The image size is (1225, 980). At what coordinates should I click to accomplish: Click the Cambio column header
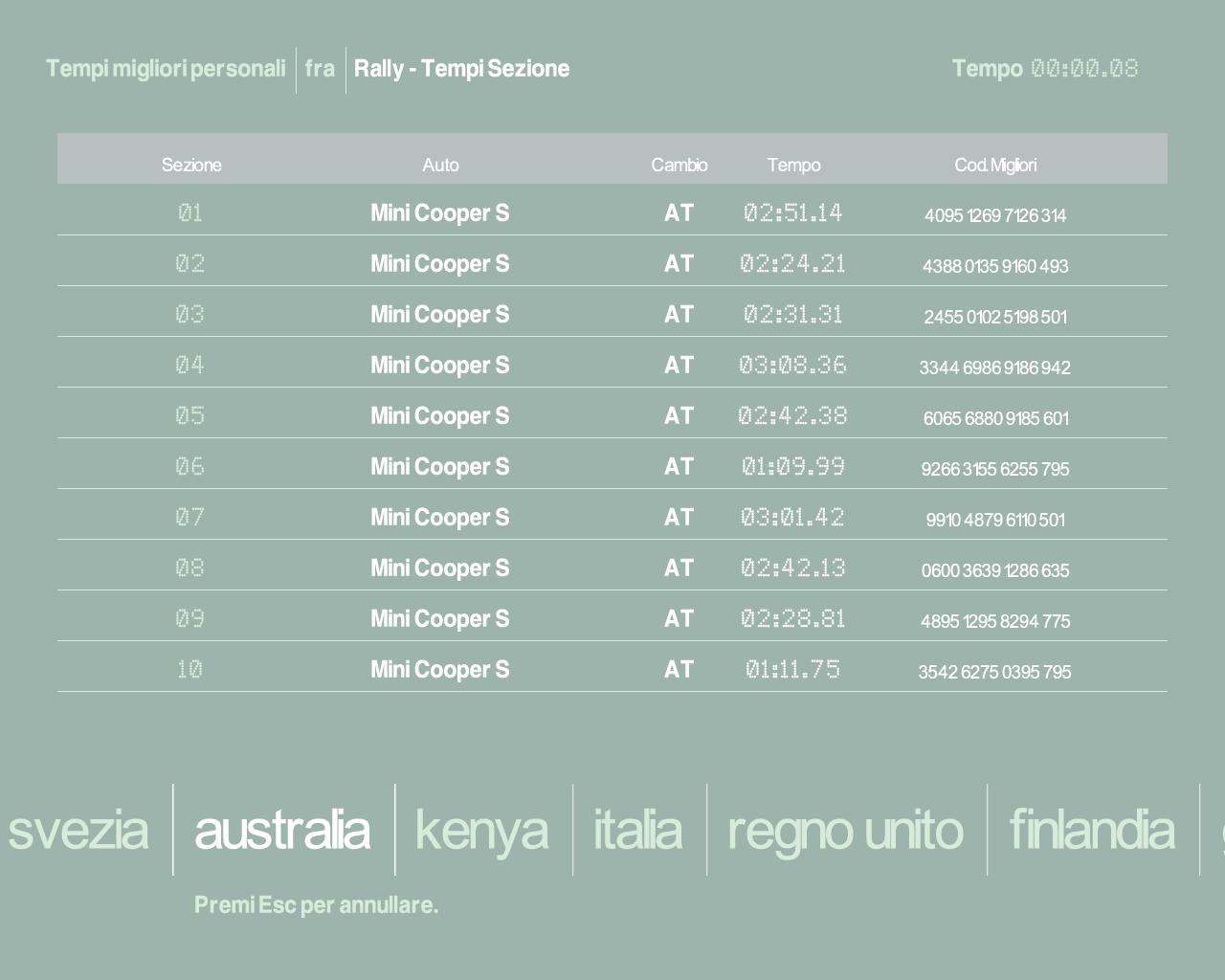(x=679, y=165)
